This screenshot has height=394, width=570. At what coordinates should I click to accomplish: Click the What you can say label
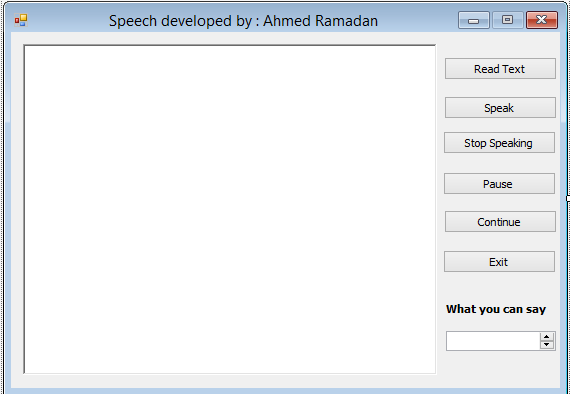[496, 309]
